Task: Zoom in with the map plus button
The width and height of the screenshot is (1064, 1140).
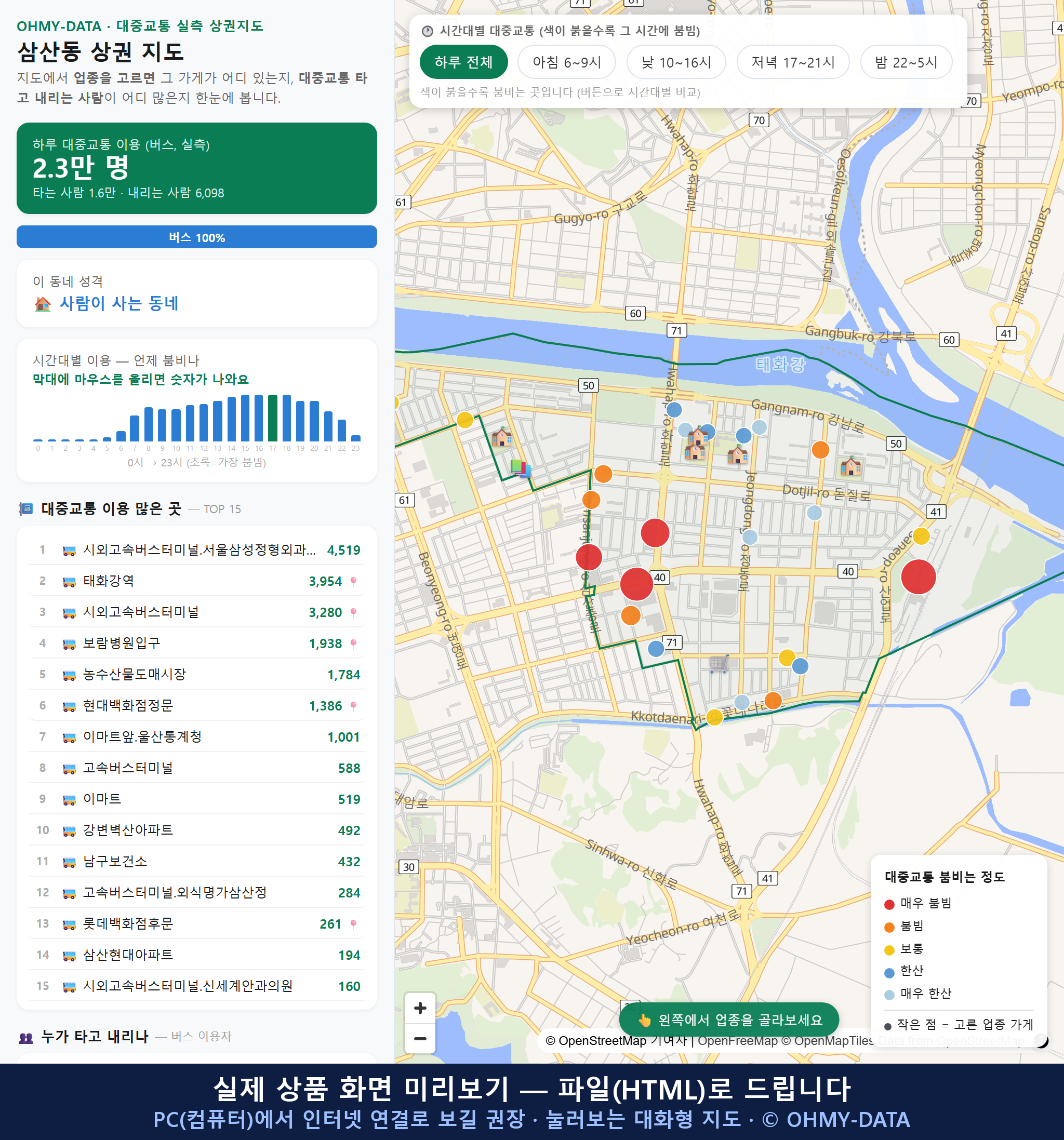Action: 420,1008
